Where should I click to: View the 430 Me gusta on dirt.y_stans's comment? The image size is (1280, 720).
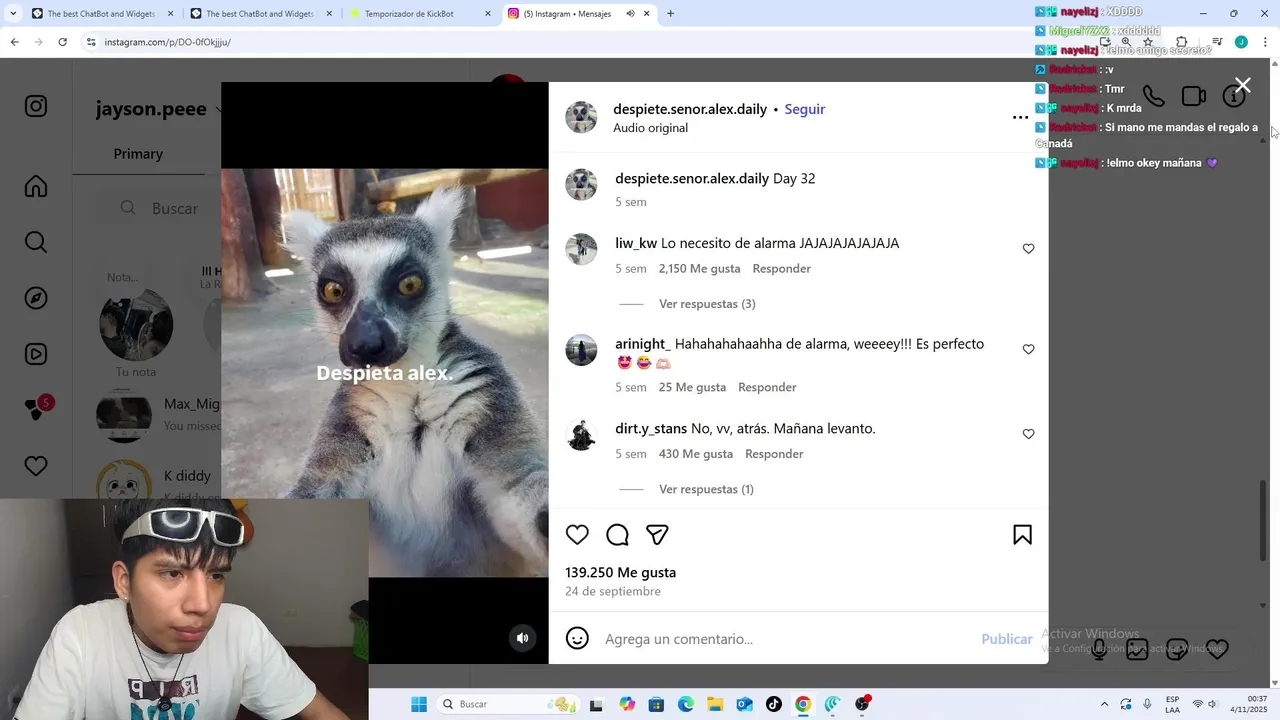pos(696,454)
